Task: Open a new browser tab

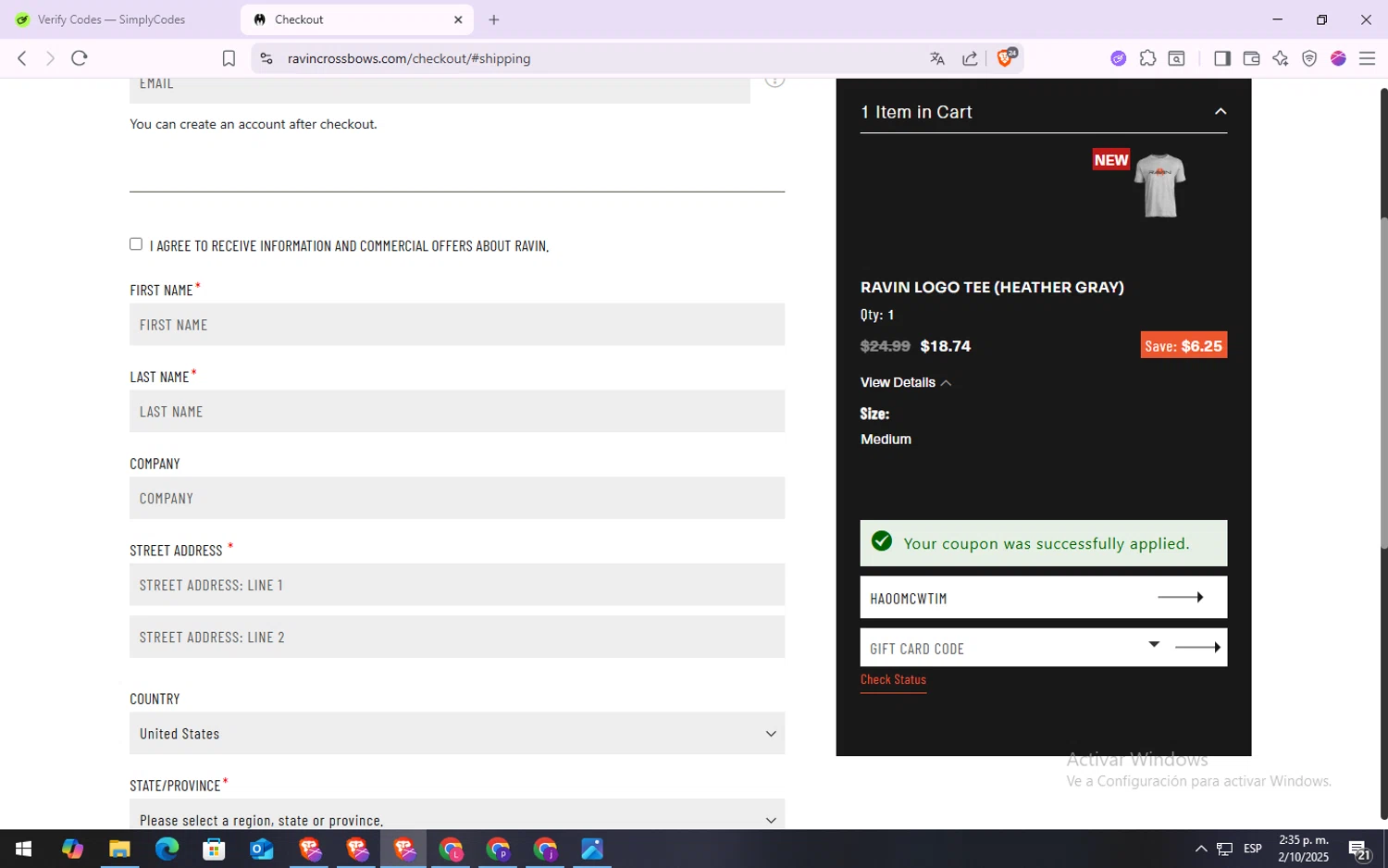Action: [494, 19]
